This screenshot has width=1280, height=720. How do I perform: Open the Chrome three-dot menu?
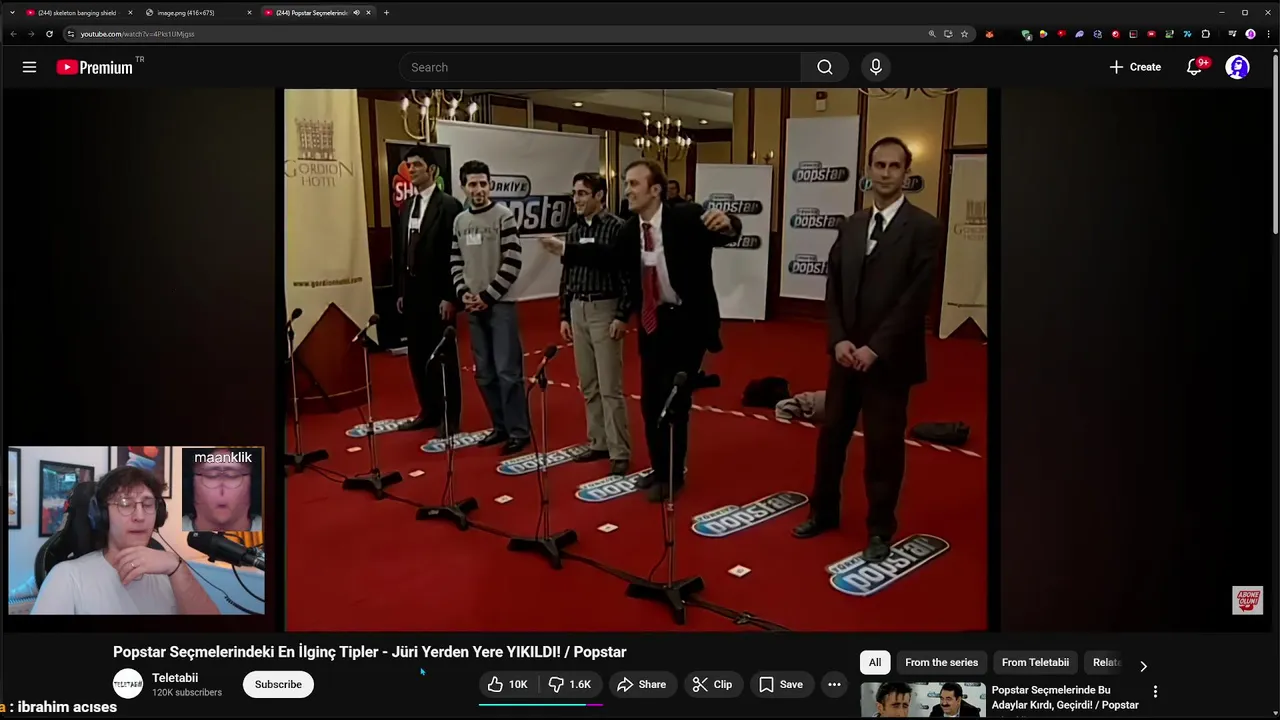(x=1268, y=34)
